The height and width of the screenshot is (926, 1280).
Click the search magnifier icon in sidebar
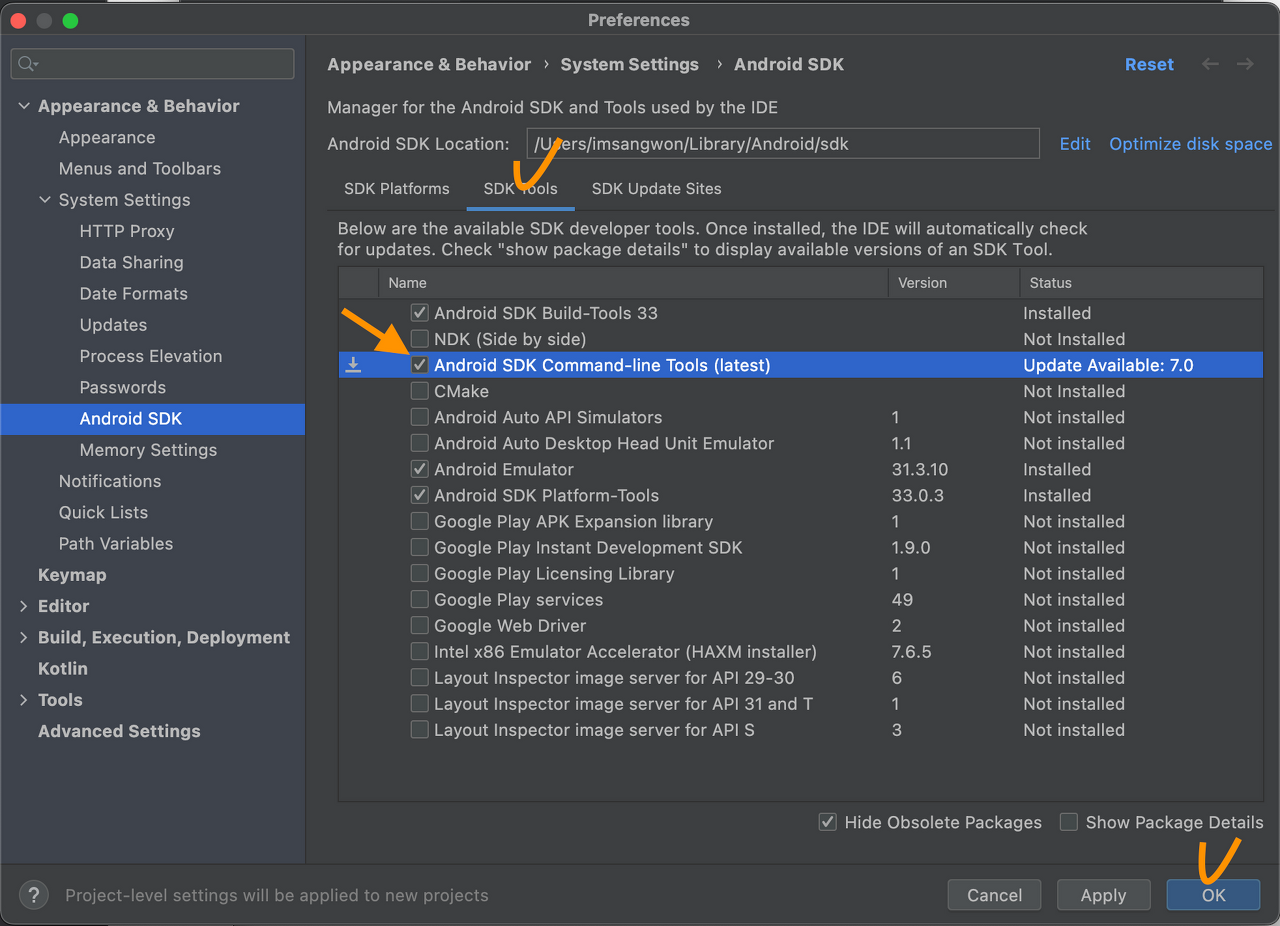tap(27, 64)
